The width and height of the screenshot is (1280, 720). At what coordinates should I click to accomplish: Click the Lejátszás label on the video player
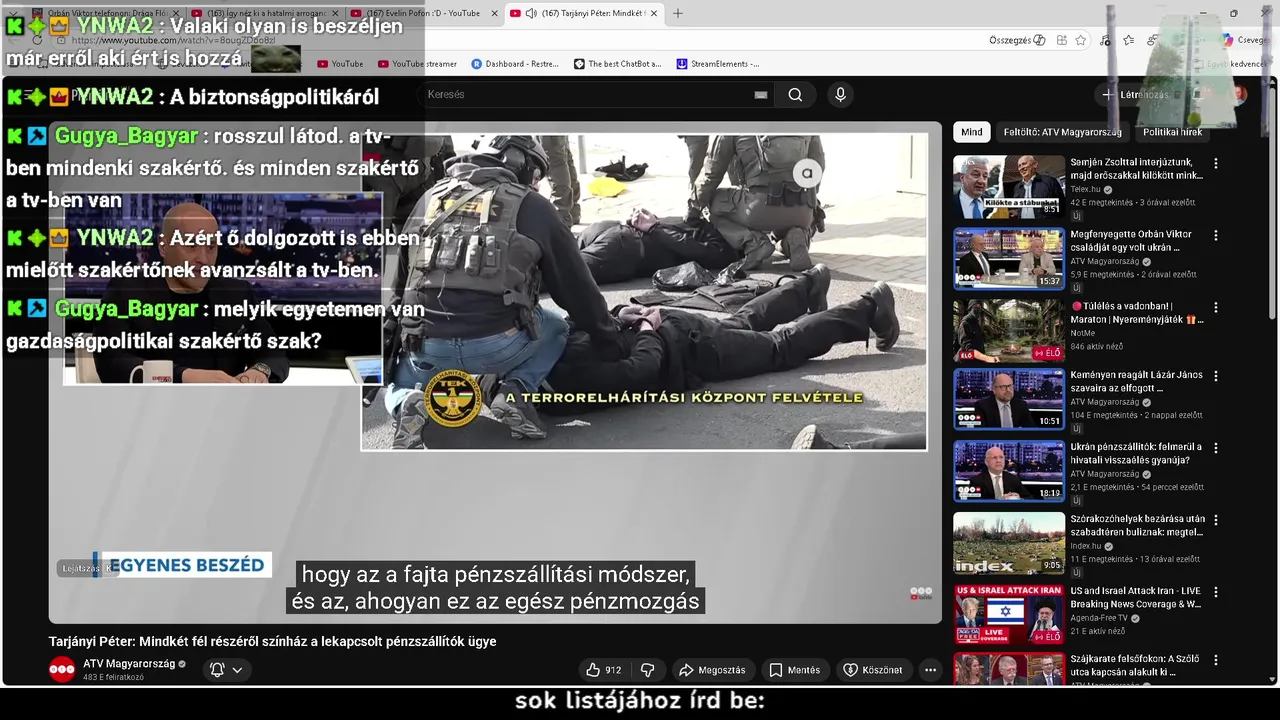[81, 568]
